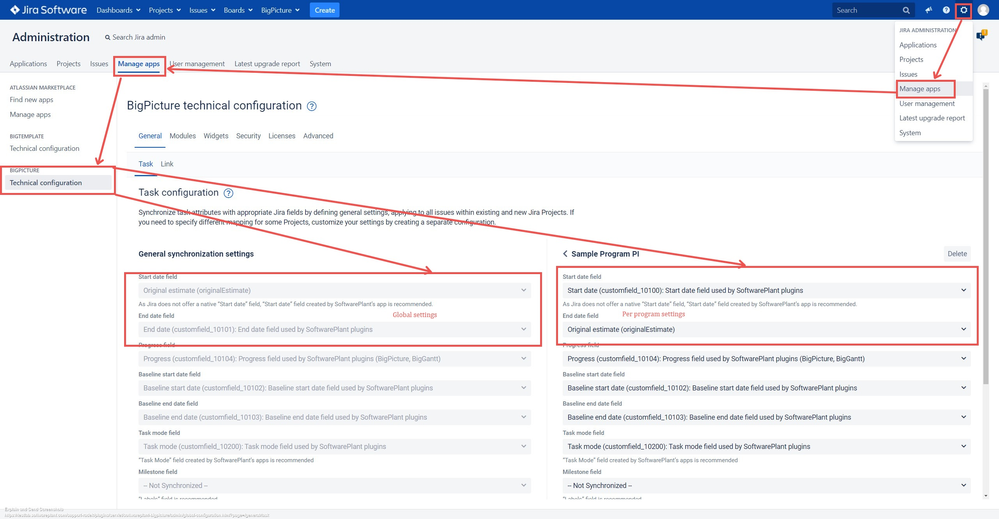Select the Link sub-tab
The height and width of the screenshot is (519, 999).
coord(167,164)
